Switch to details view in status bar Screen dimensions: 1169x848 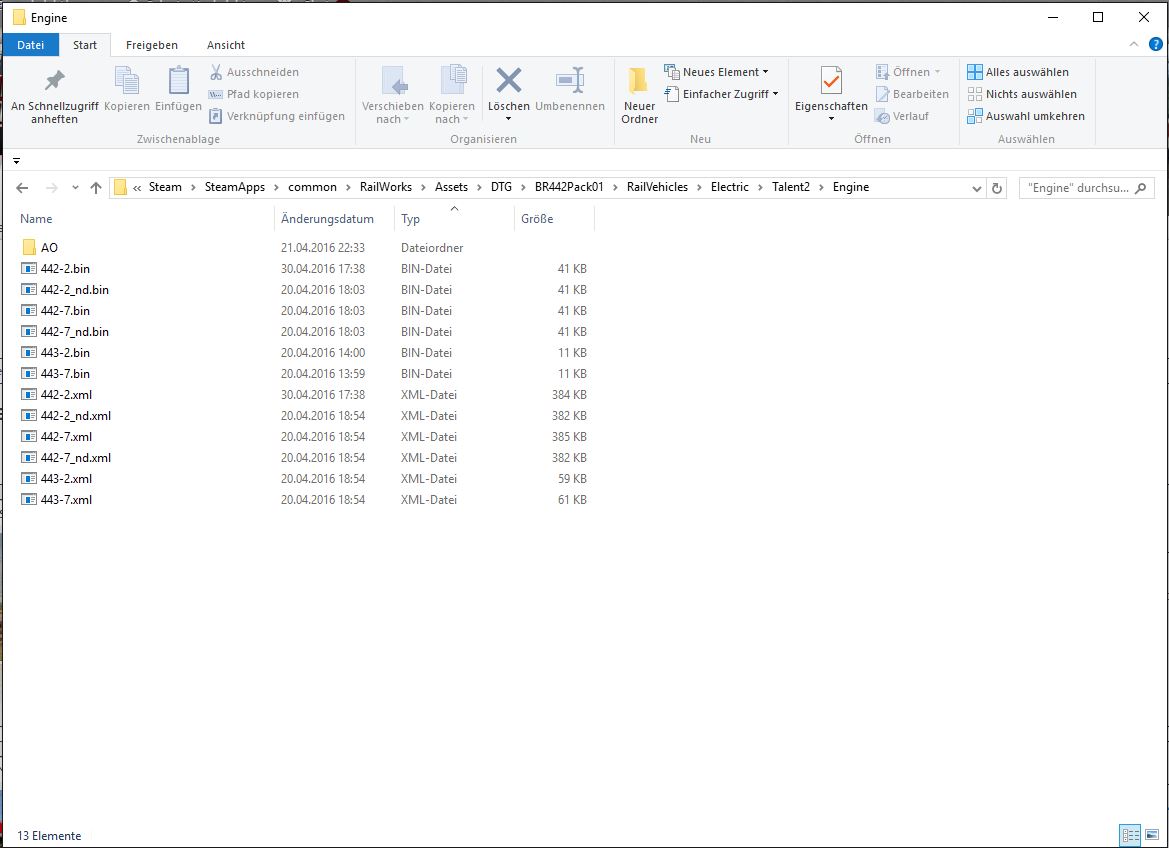[1130, 835]
